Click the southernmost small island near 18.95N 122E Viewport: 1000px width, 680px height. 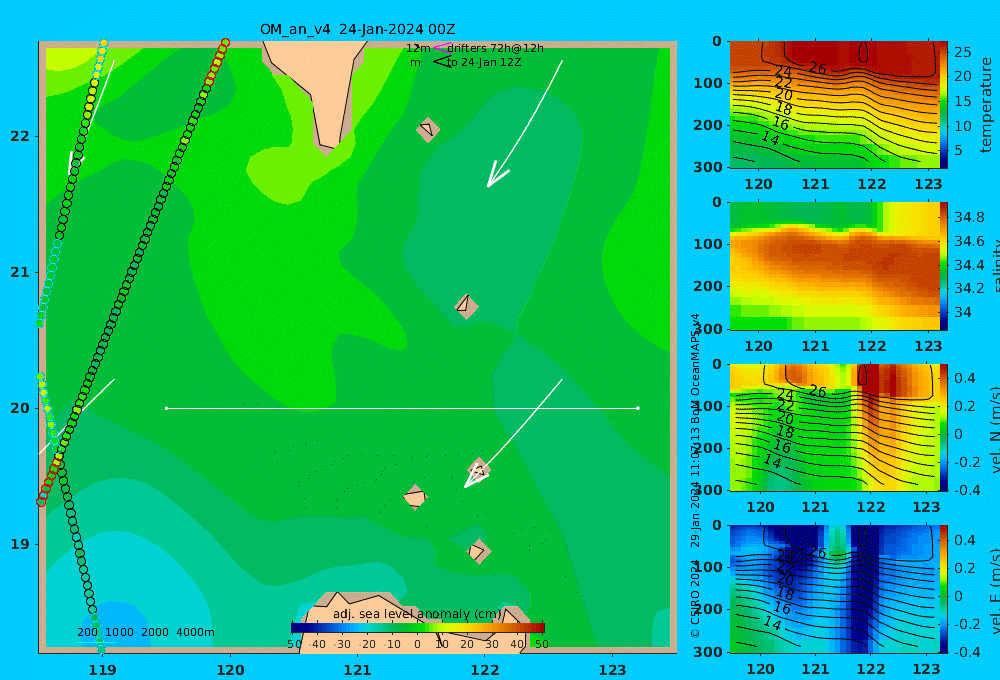(x=478, y=551)
